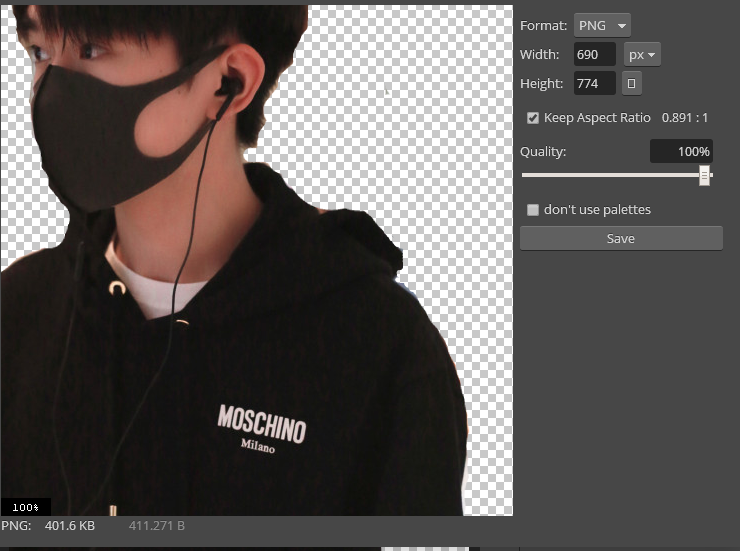Viewport: 740px width, 551px height.
Task: Click the Width field showing 690
Action: click(595, 55)
